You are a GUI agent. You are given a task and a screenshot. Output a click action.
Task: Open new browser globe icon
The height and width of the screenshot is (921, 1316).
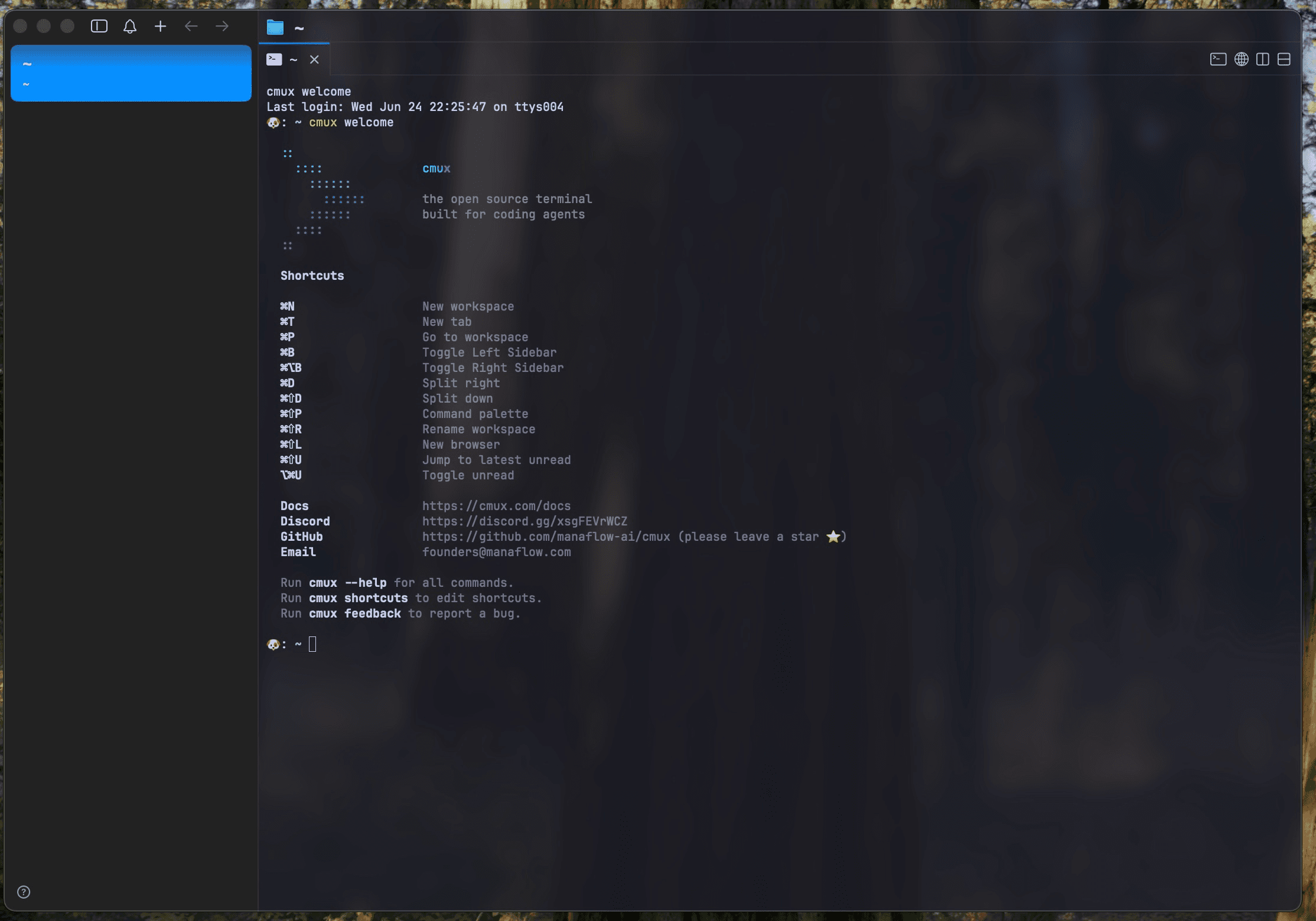point(1242,60)
